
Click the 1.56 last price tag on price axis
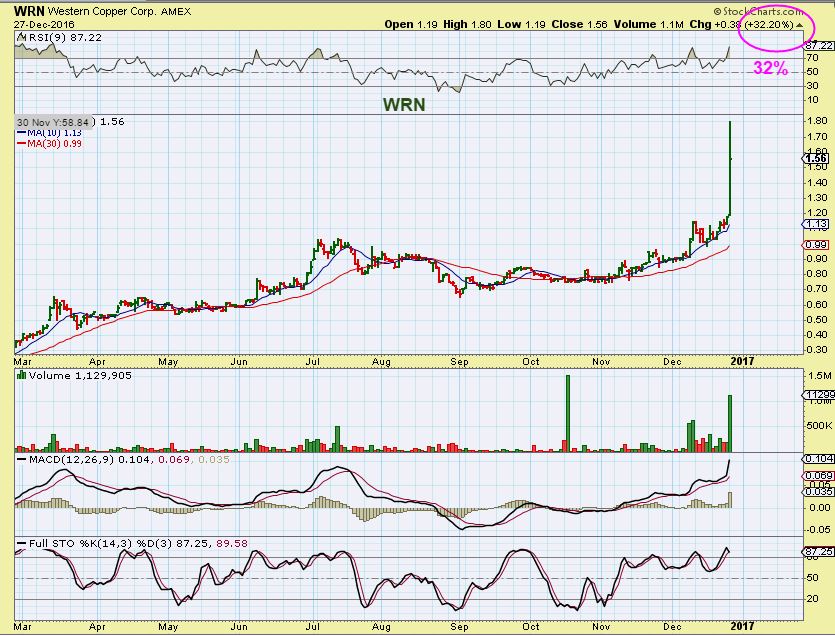point(817,158)
